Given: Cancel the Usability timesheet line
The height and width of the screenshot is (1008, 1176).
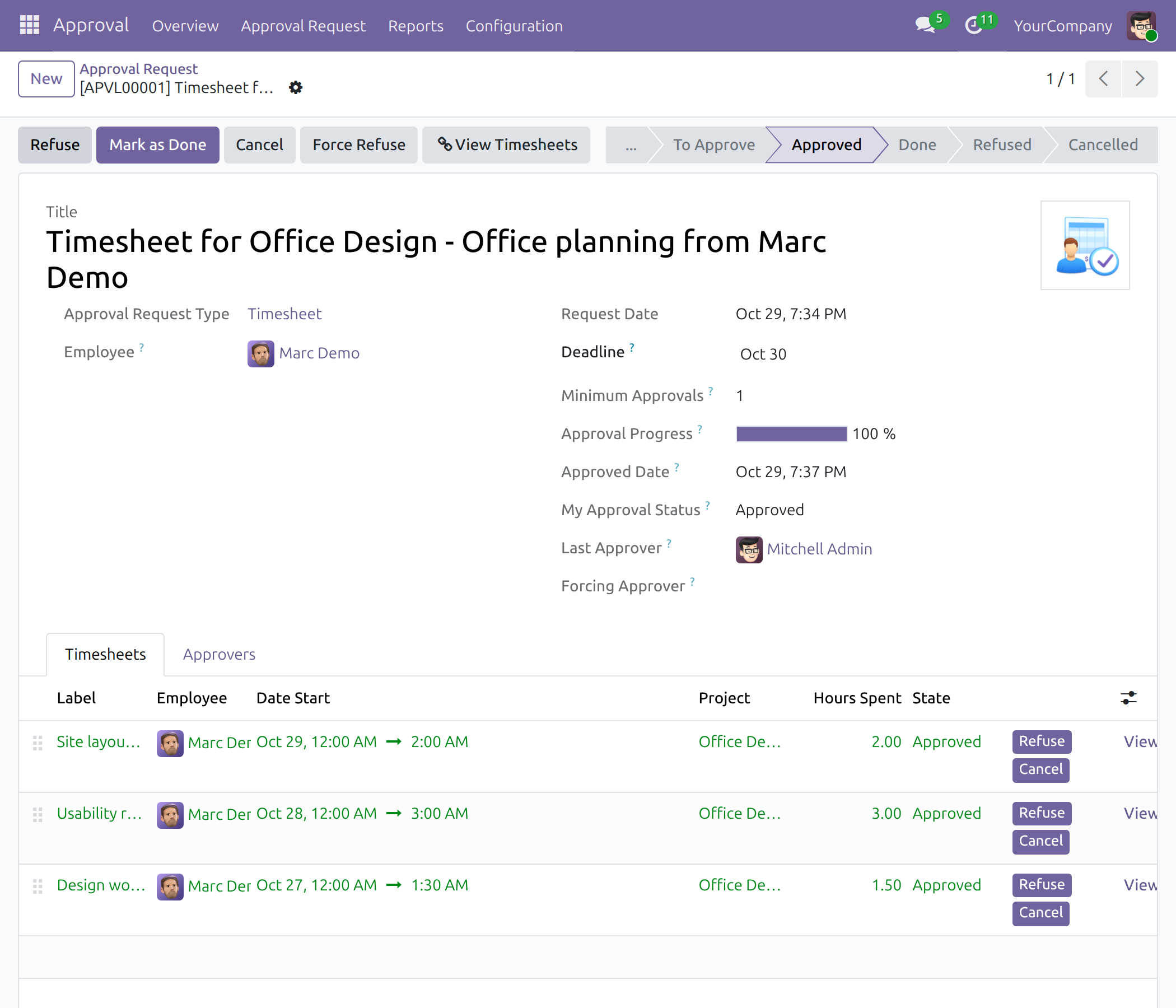Looking at the screenshot, I should click(x=1040, y=841).
